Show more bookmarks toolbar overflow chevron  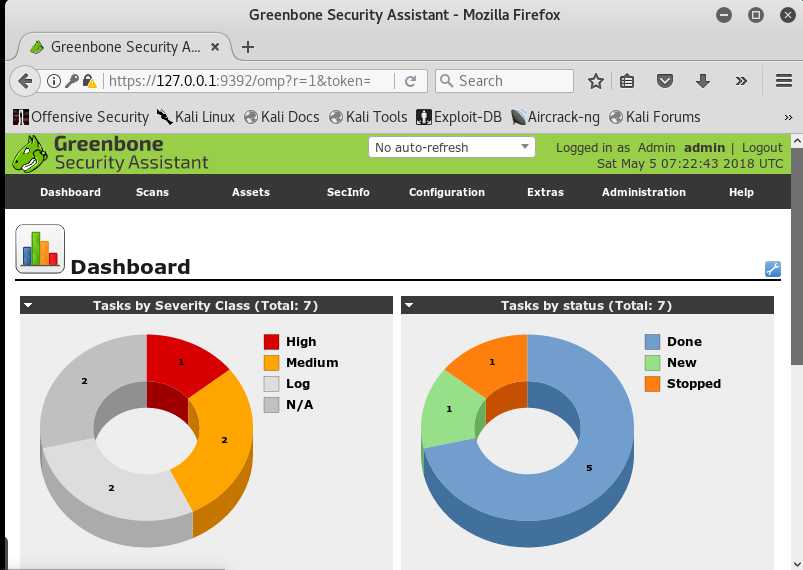(x=788, y=117)
